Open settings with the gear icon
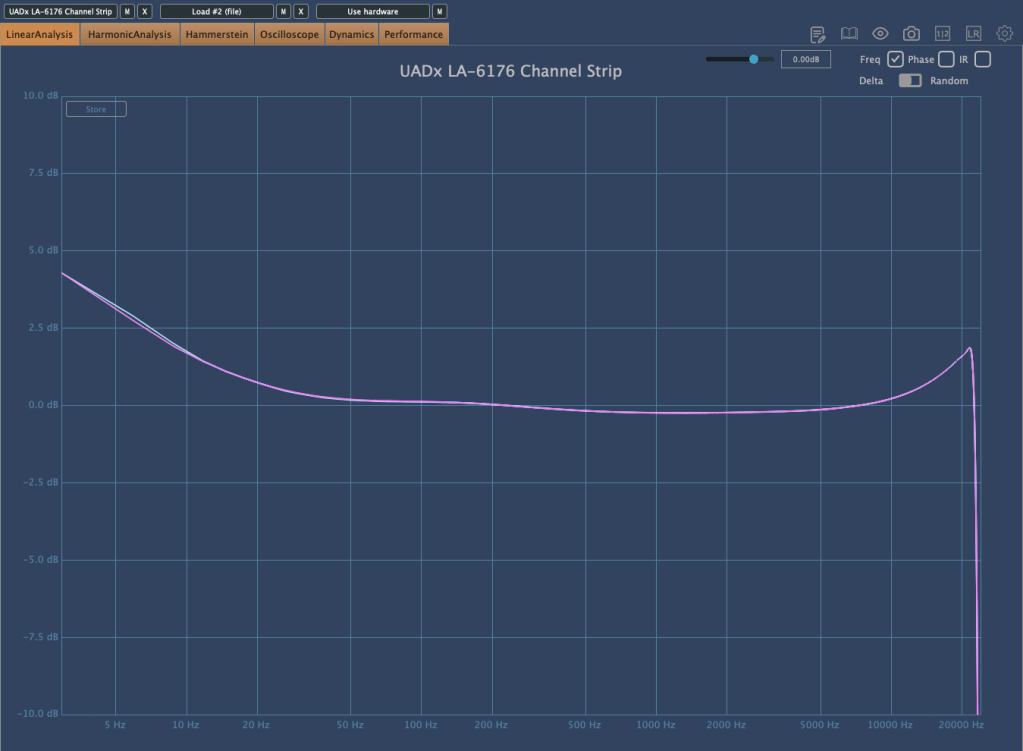The width and height of the screenshot is (1023, 751). click(x=1004, y=34)
